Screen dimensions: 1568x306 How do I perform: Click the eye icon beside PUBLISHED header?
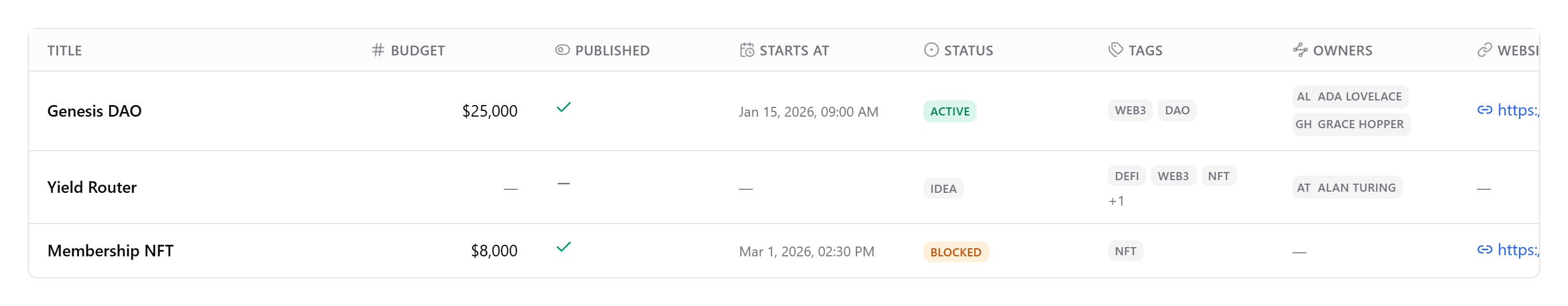click(562, 50)
